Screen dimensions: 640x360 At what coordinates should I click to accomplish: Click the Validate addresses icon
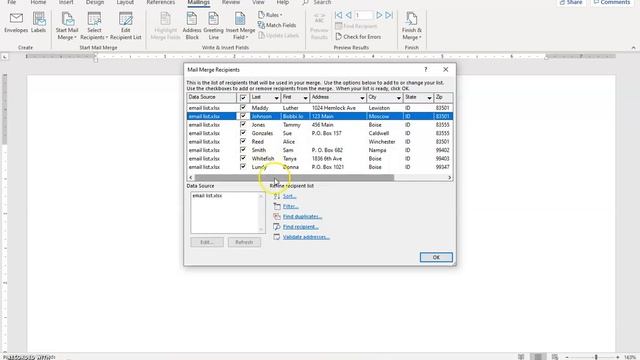point(277,237)
